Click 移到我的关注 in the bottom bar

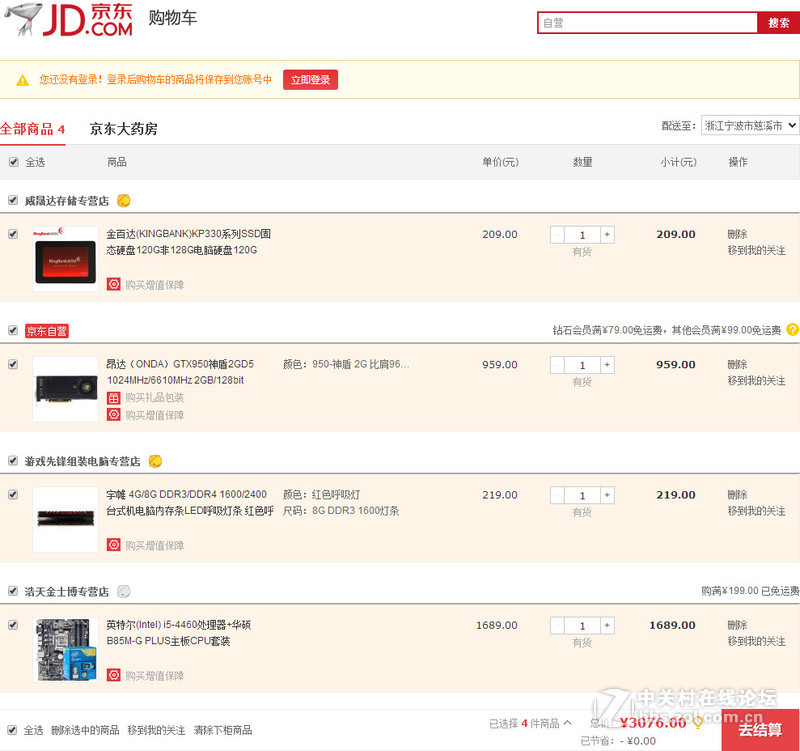[156, 730]
